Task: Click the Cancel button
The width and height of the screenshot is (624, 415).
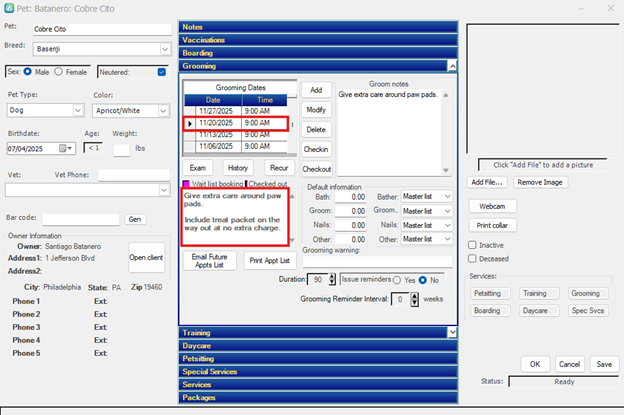Action: pos(569,364)
